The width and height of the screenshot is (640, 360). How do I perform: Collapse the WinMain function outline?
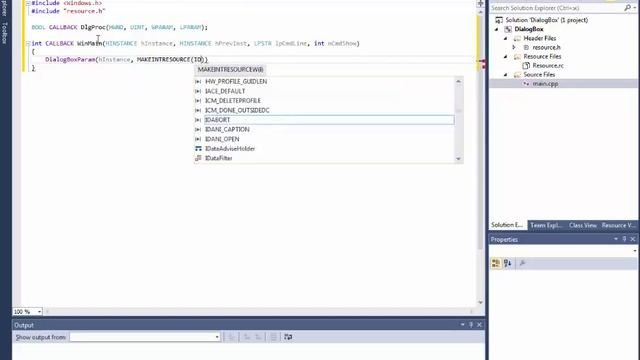pyautogui.click(x=28, y=43)
